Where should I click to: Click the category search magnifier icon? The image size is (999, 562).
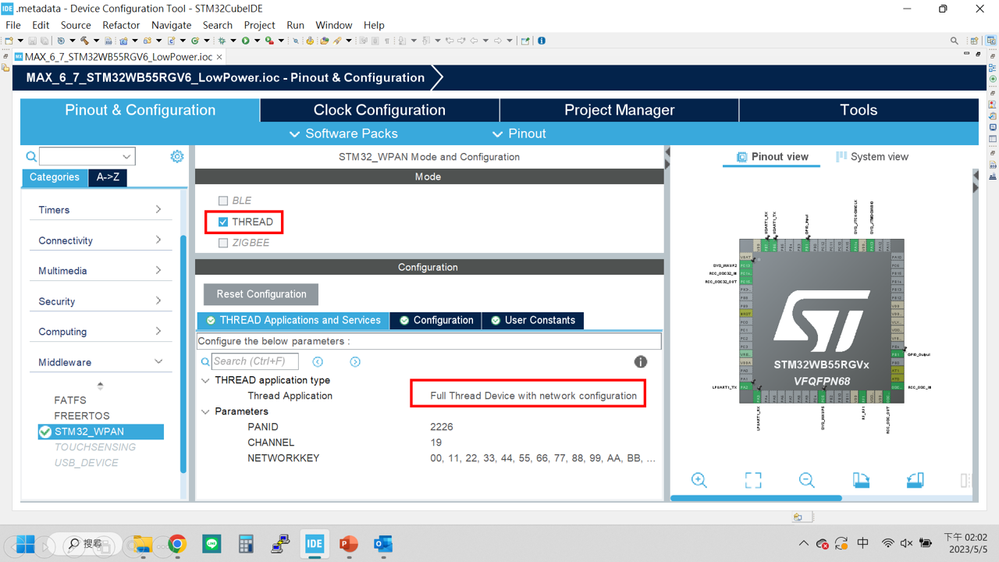coord(31,156)
